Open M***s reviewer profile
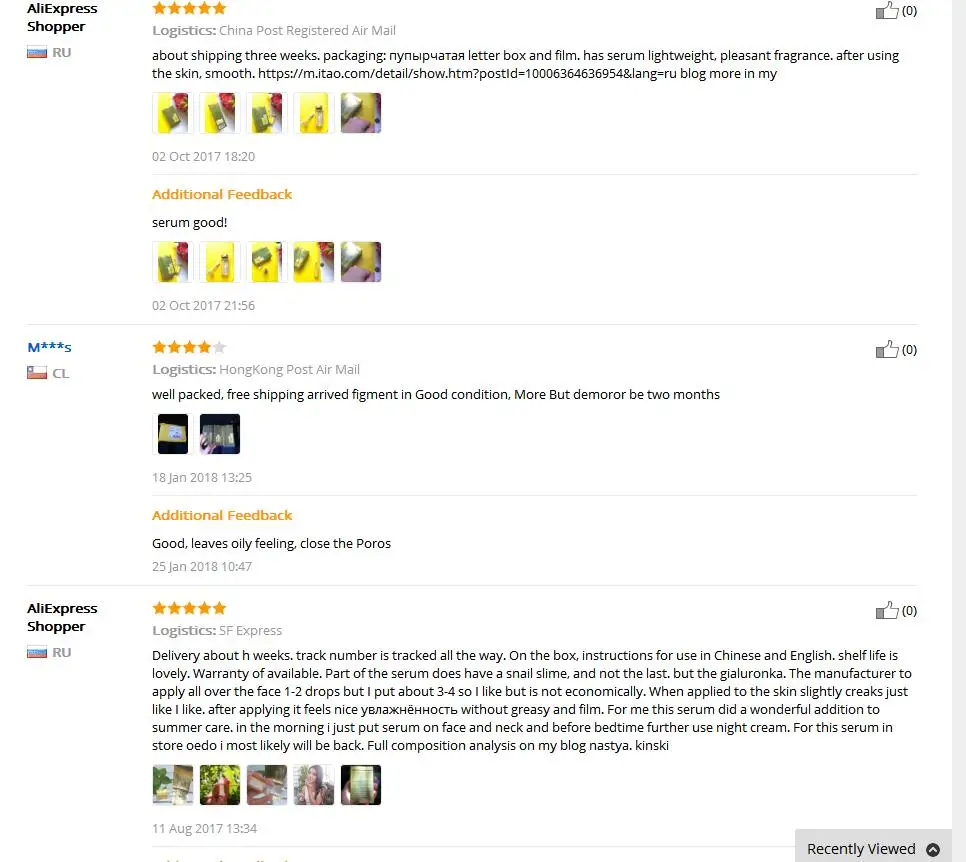 coord(49,347)
